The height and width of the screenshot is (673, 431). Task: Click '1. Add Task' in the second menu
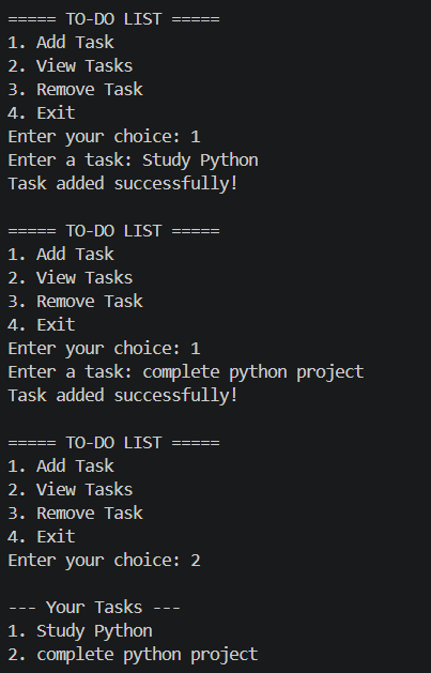[x=61, y=254]
